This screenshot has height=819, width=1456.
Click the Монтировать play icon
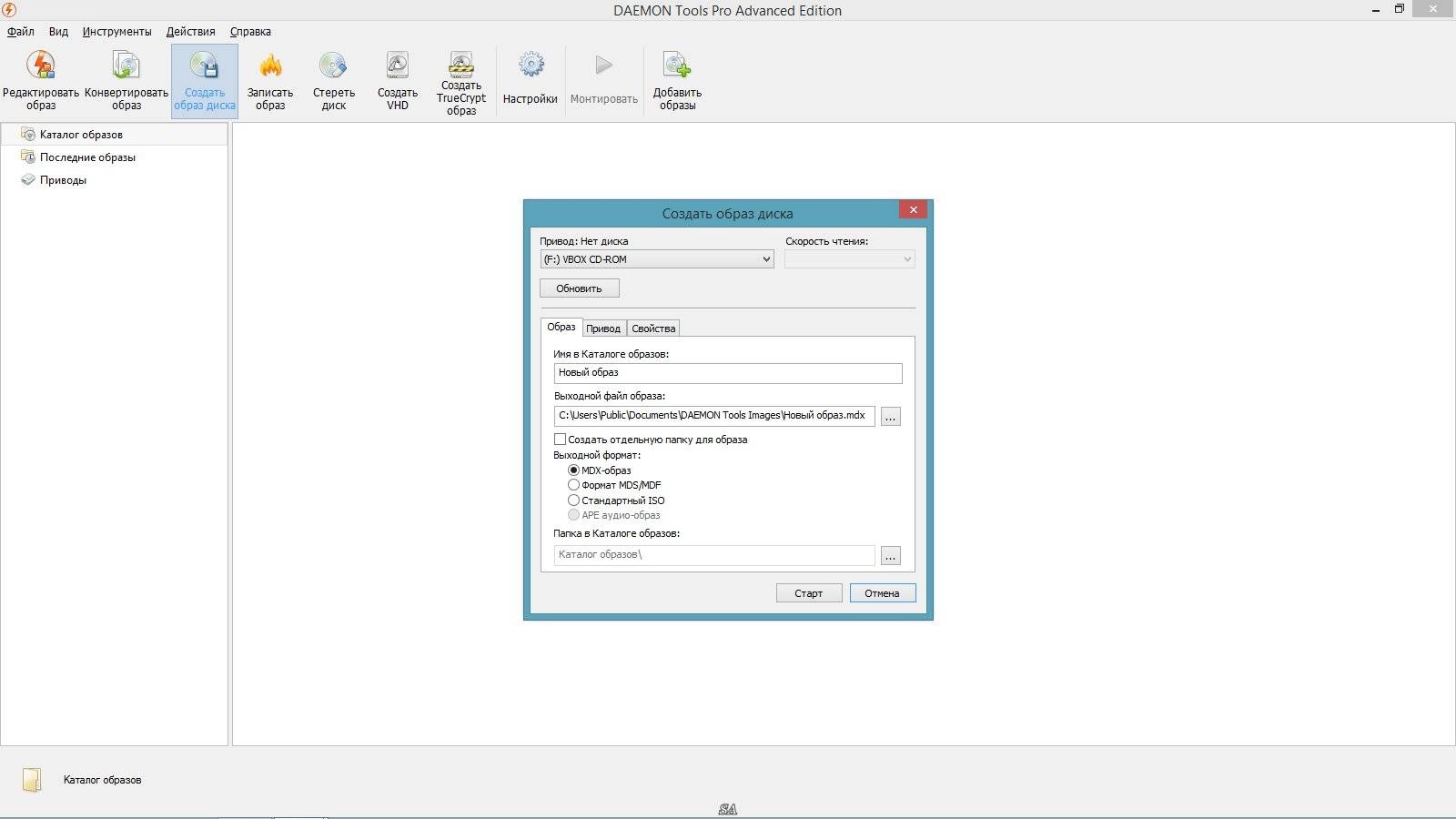click(x=603, y=65)
